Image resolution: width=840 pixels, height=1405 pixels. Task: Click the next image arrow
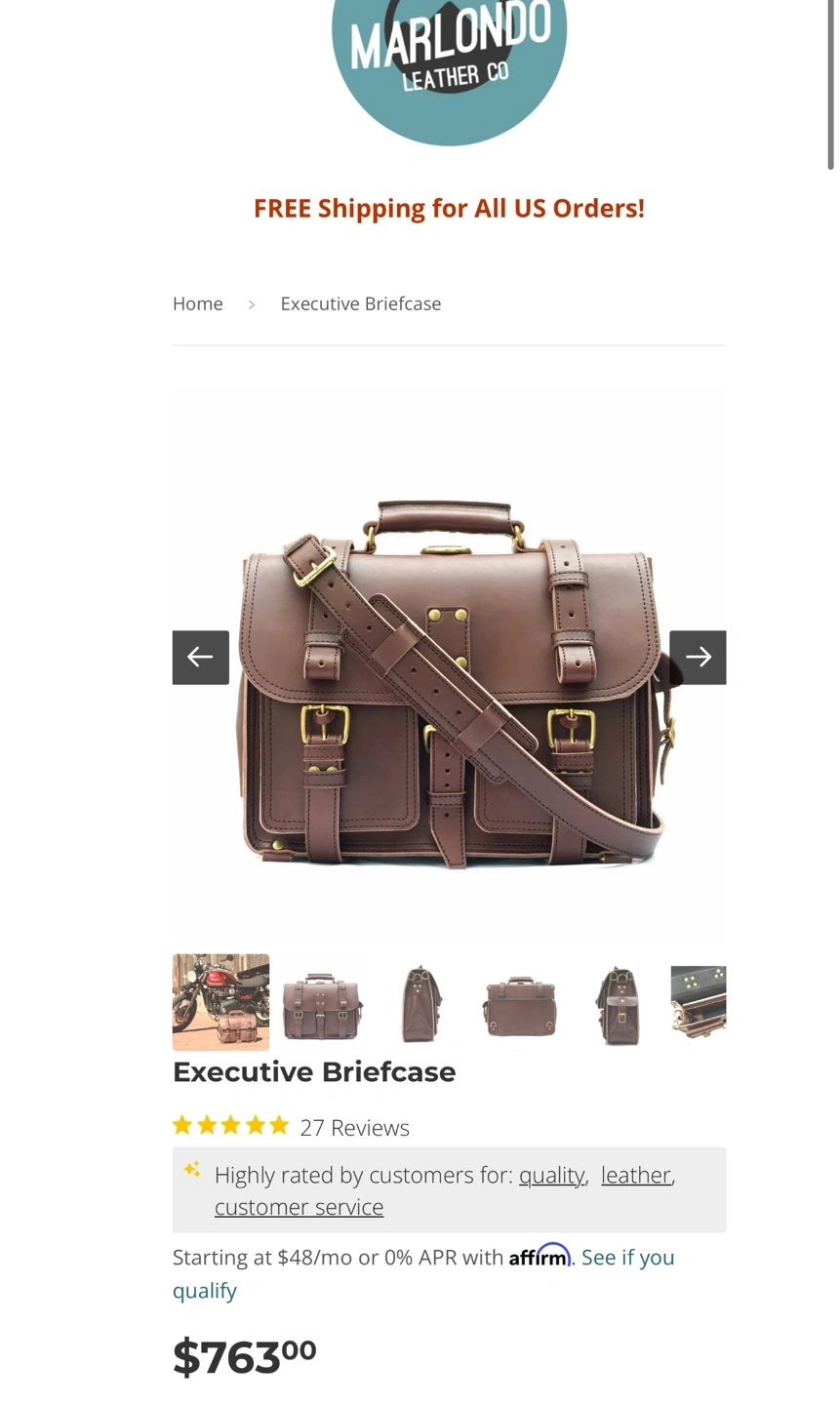[x=698, y=657]
